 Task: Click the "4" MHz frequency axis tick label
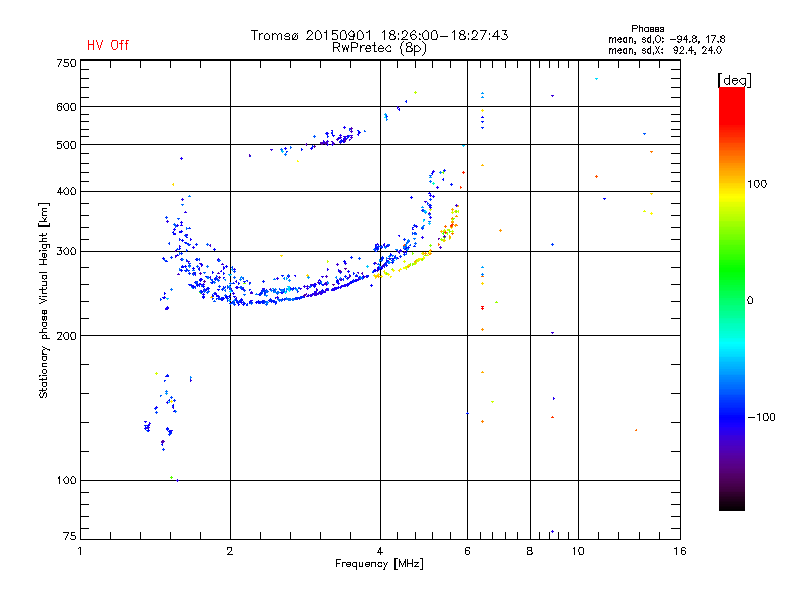tap(380, 551)
